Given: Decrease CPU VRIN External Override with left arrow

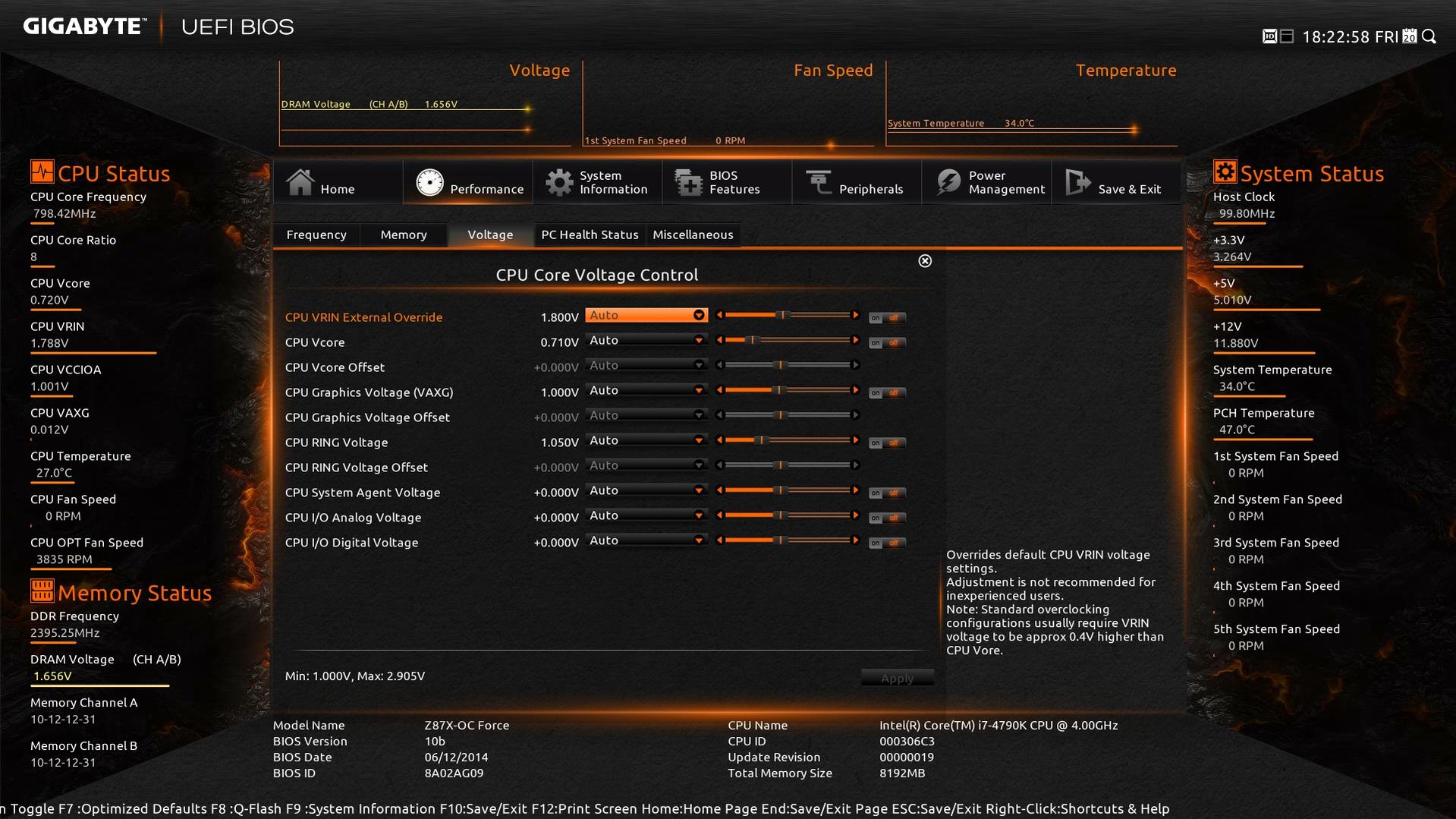Looking at the screenshot, I should click(719, 315).
